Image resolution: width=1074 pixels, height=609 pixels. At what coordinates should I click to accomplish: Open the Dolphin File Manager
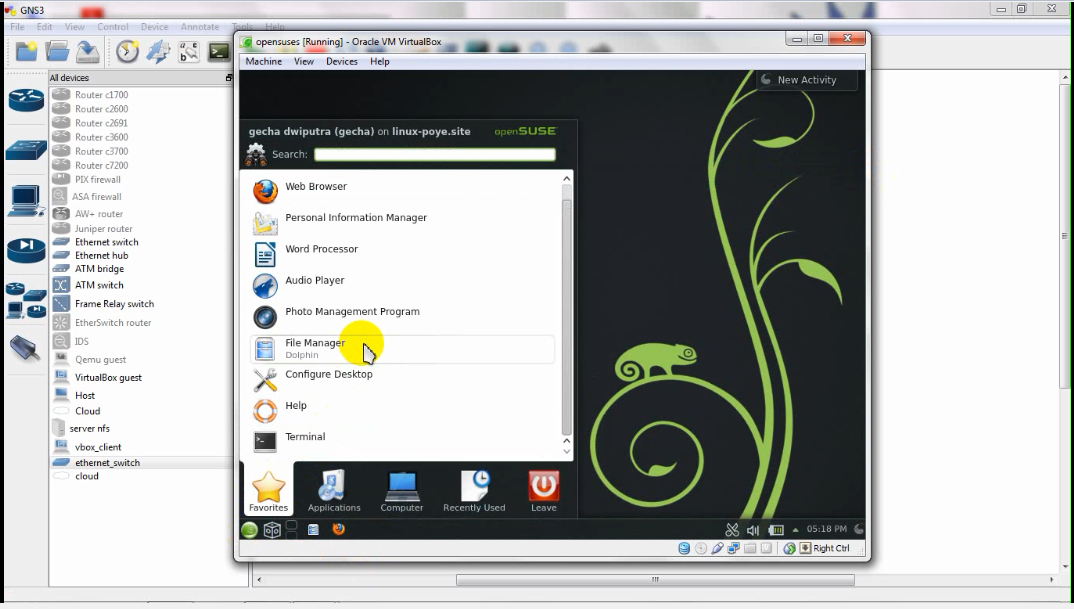403,348
